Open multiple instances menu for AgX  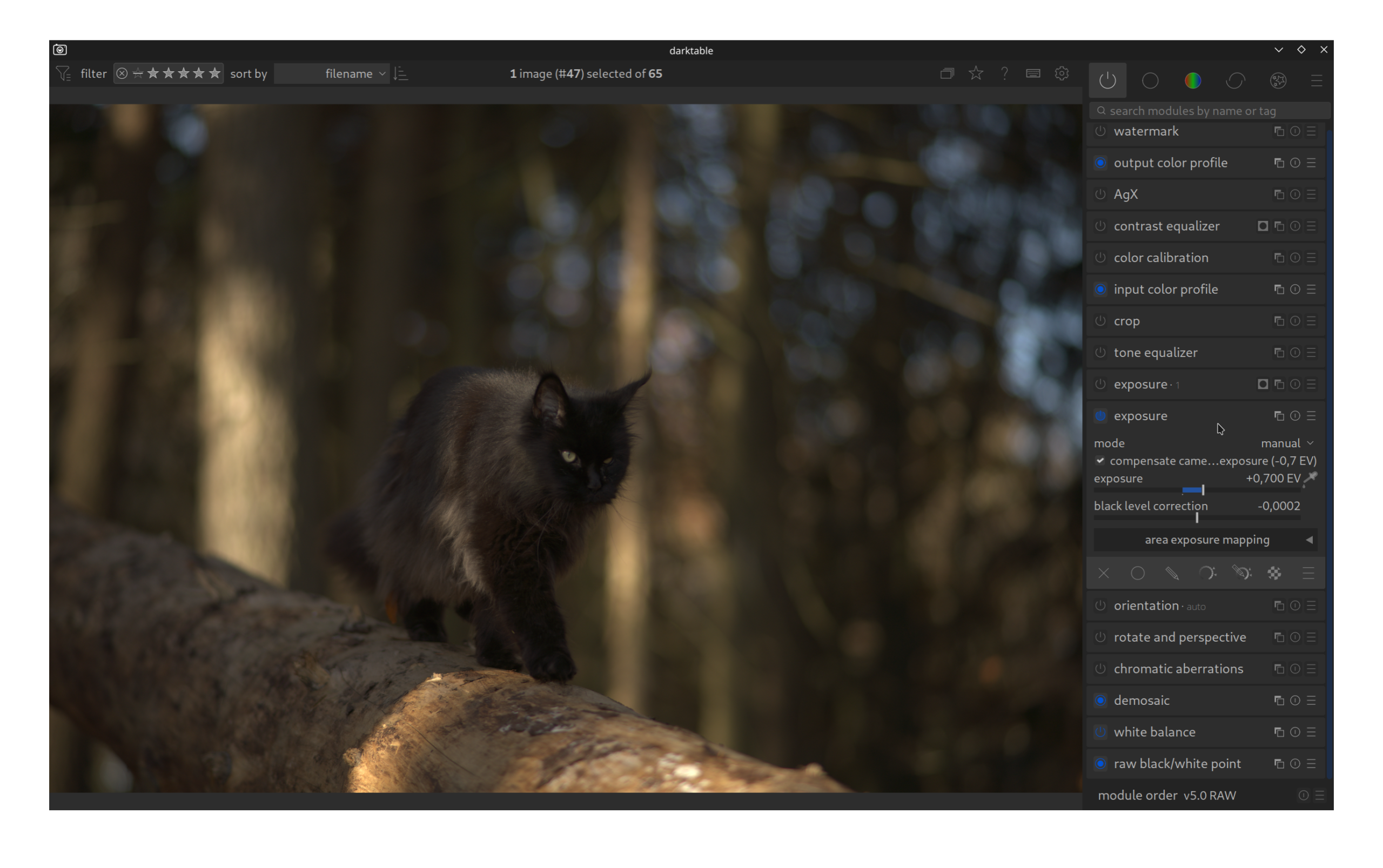tap(1279, 194)
